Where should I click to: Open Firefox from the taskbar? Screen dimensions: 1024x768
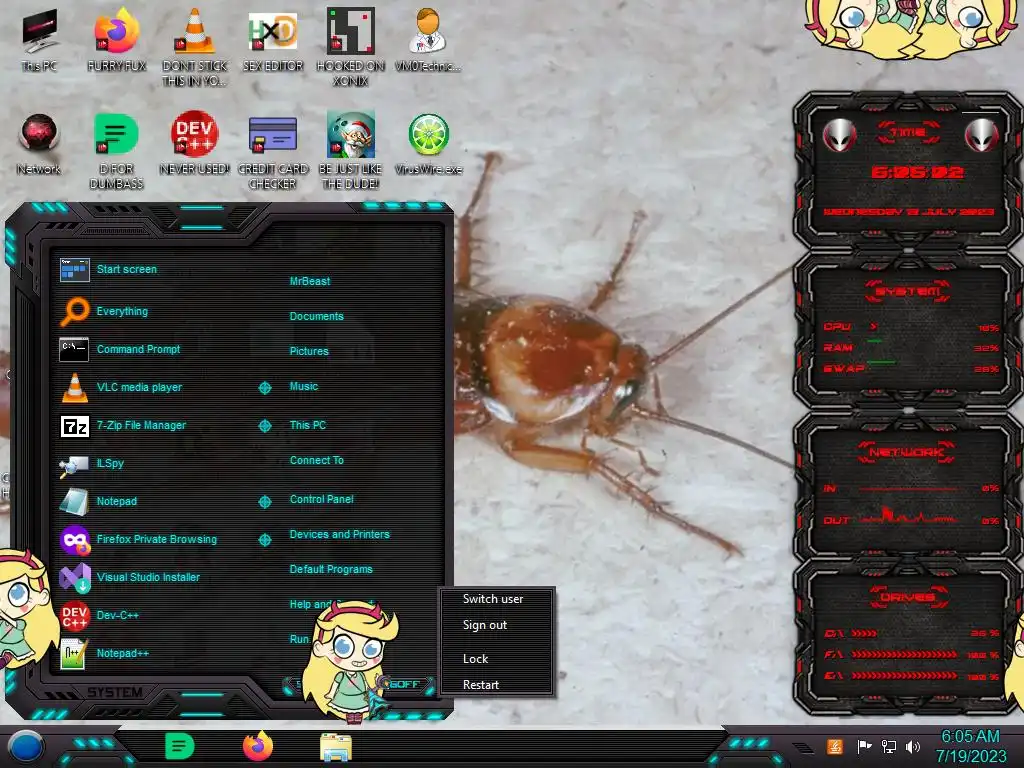click(258, 746)
